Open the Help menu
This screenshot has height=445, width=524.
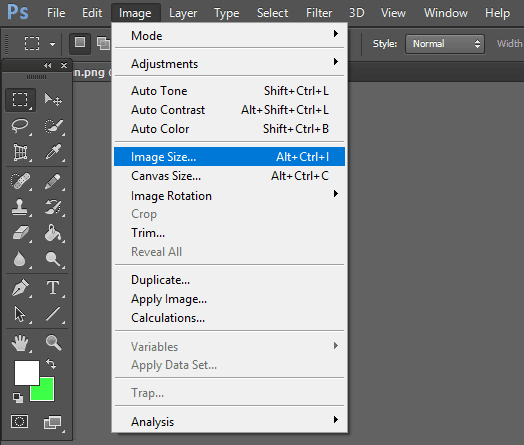pyautogui.click(x=498, y=13)
